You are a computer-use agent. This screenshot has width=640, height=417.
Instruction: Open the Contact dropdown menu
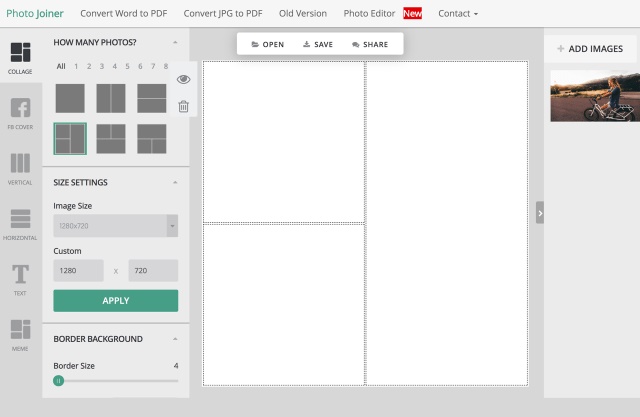(x=457, y=14)
